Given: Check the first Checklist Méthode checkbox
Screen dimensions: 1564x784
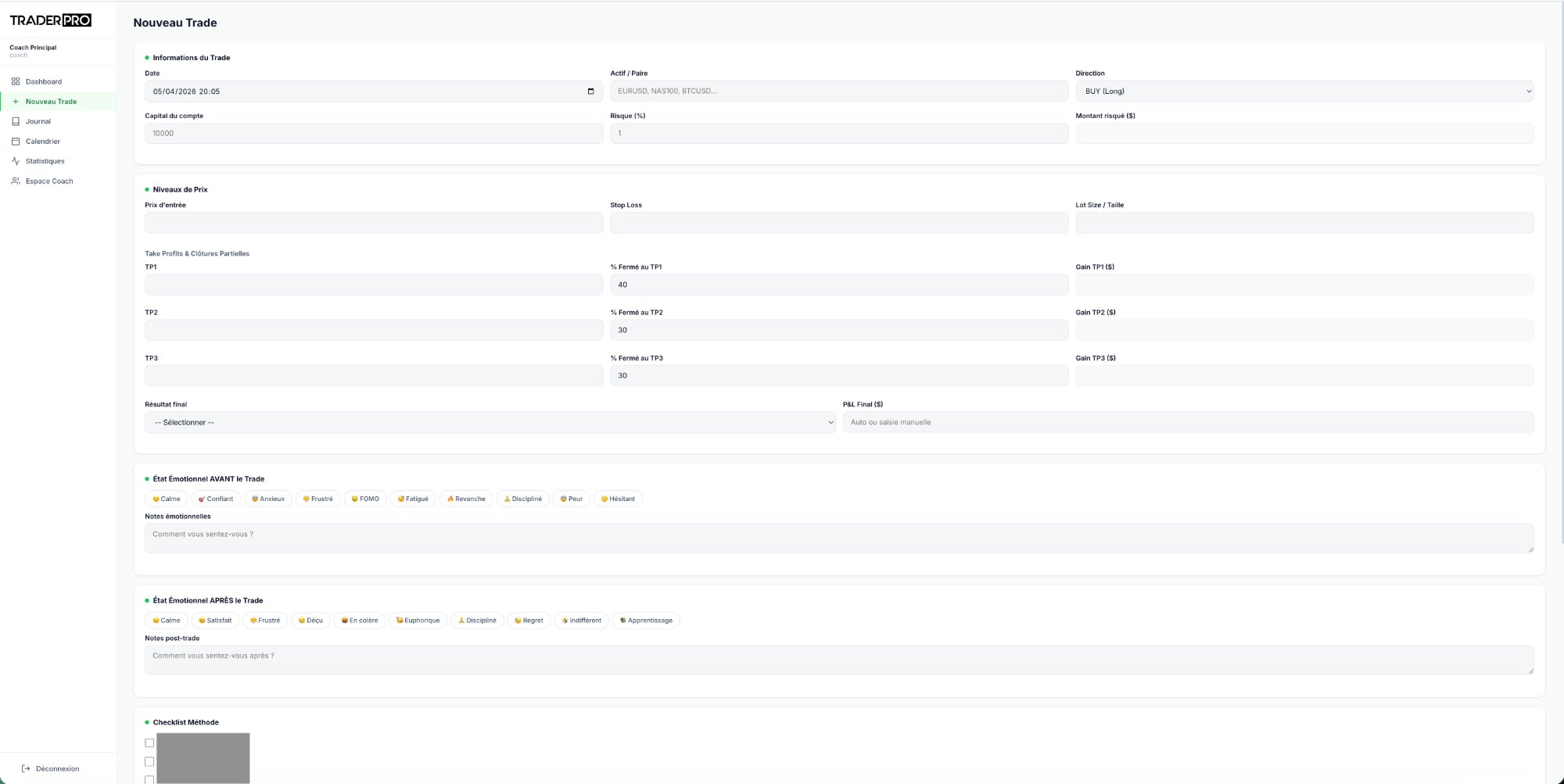Looking at the screenshot, I should 149,743.
